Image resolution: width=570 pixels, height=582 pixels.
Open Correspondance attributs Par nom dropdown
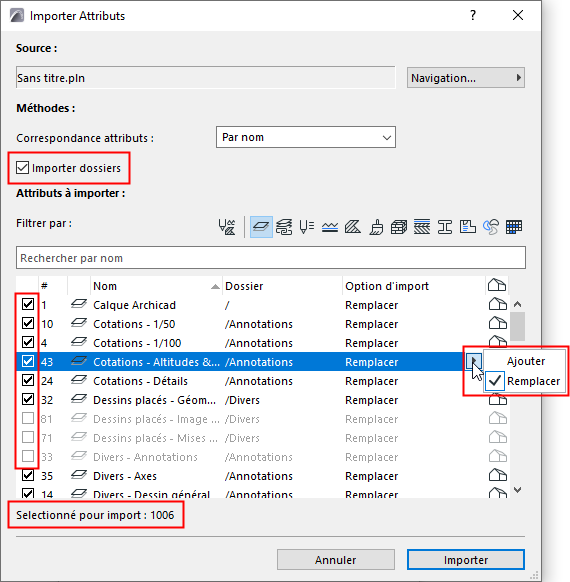pos(306,137)
